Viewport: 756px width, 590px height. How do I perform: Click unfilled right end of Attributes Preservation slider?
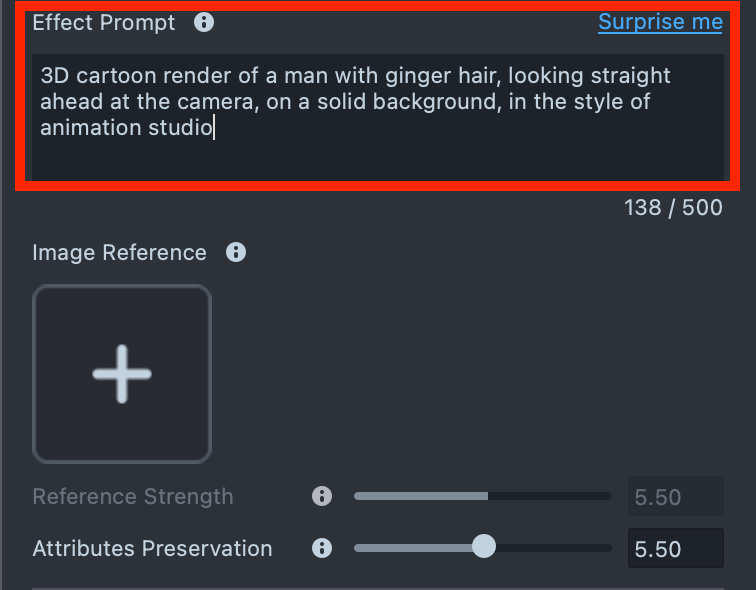580,547
